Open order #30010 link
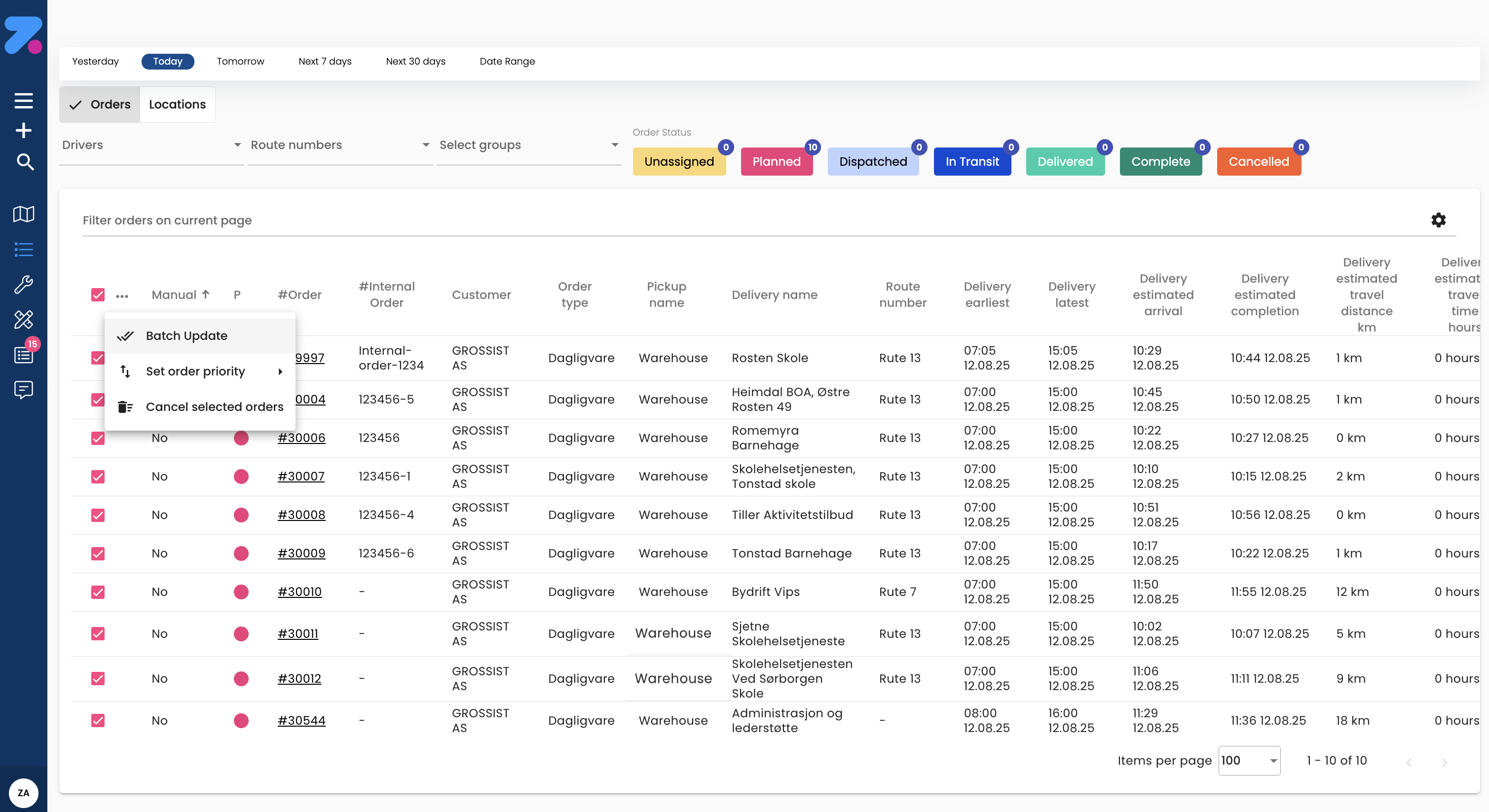The width and height of the screenshot is (1489, 812). click(x=299, y=591)
